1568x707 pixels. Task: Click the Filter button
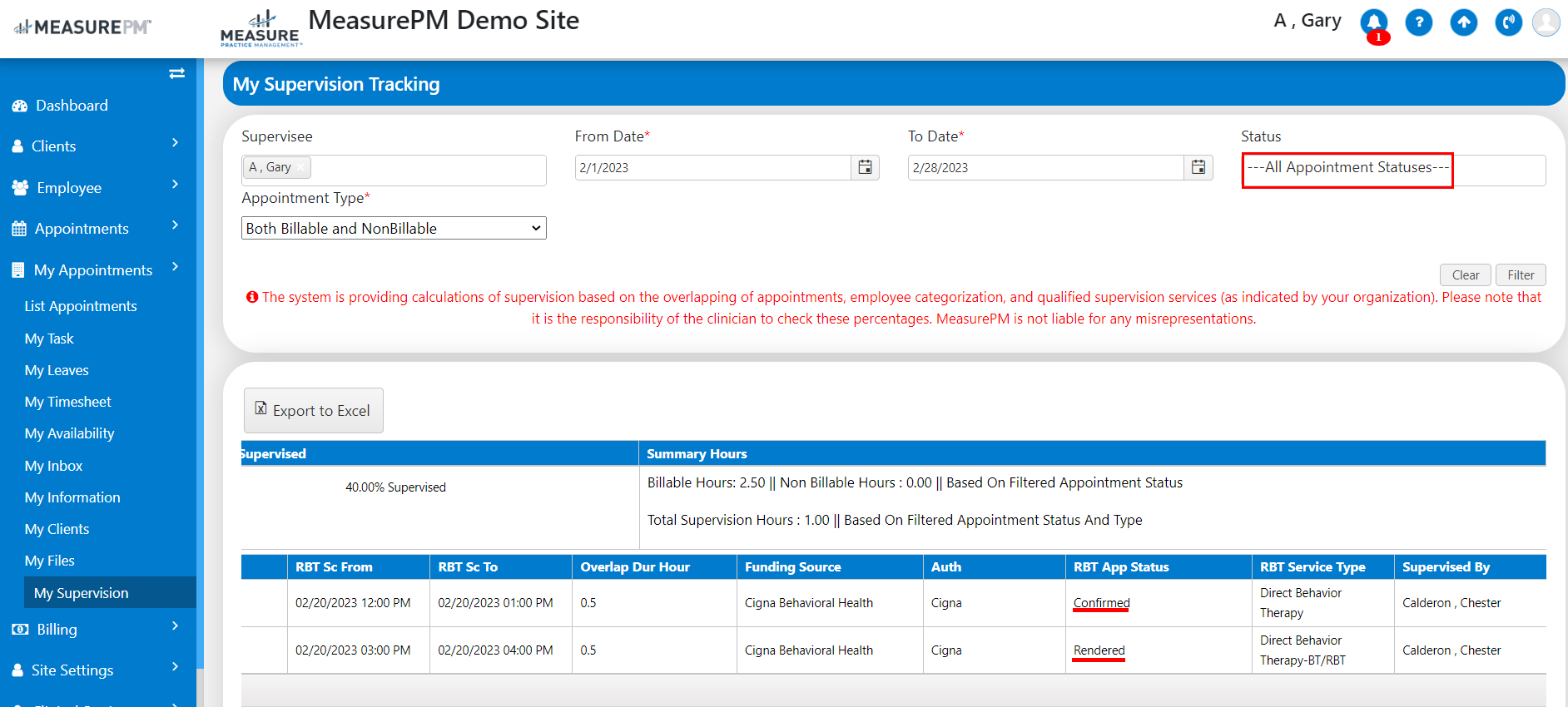(1521, 275)
